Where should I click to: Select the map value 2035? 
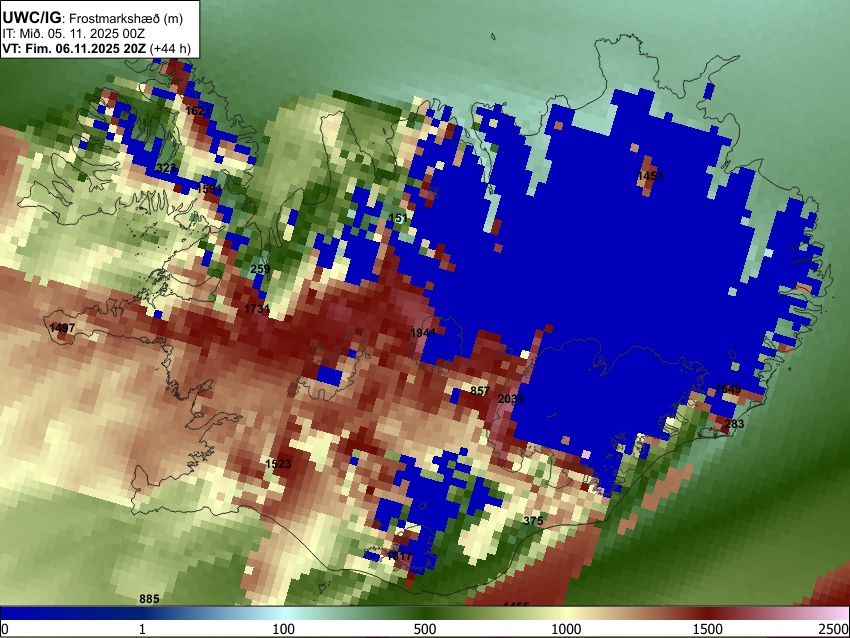click(x=511, y=399)
